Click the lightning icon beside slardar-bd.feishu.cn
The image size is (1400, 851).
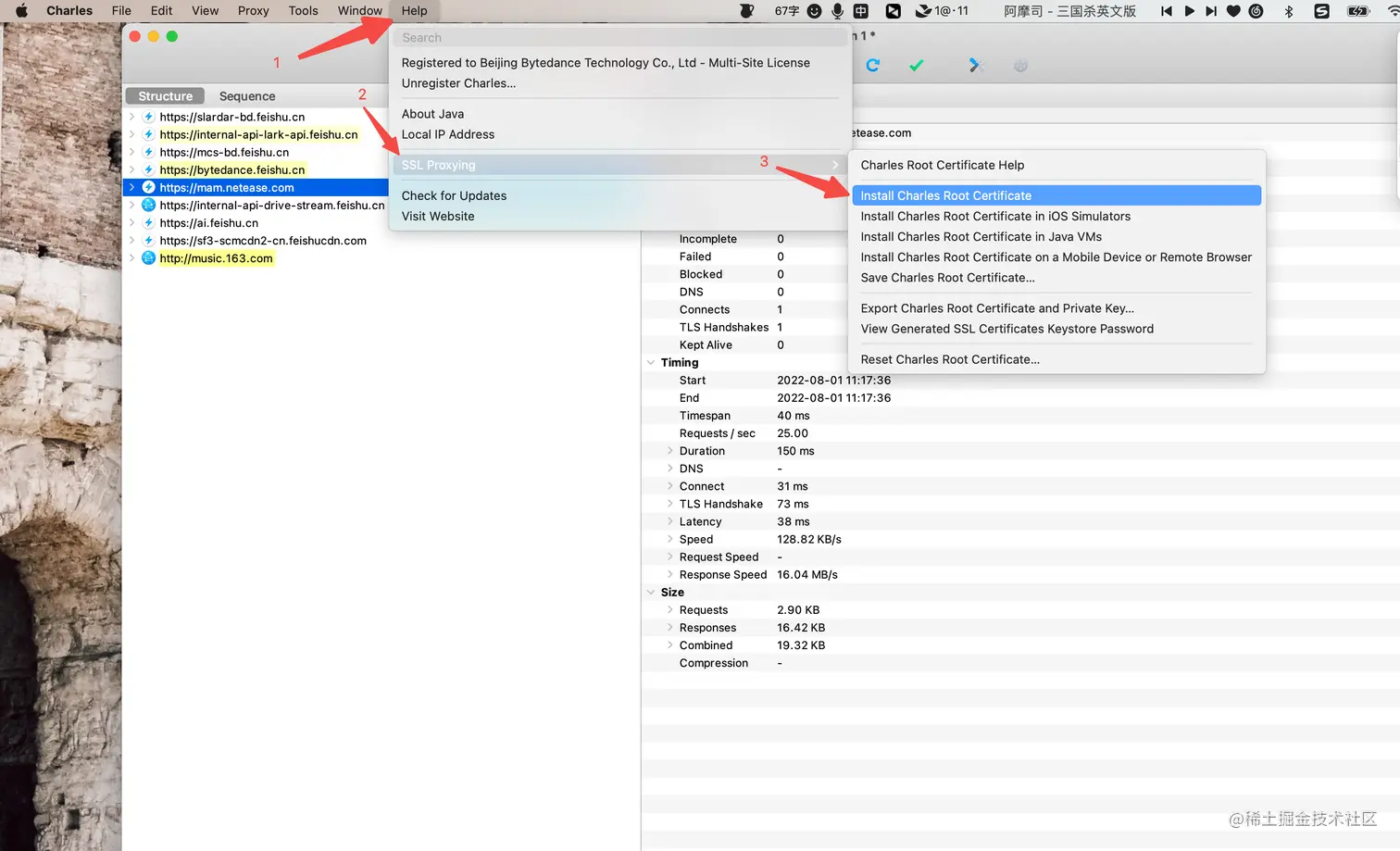pos(148,117)
